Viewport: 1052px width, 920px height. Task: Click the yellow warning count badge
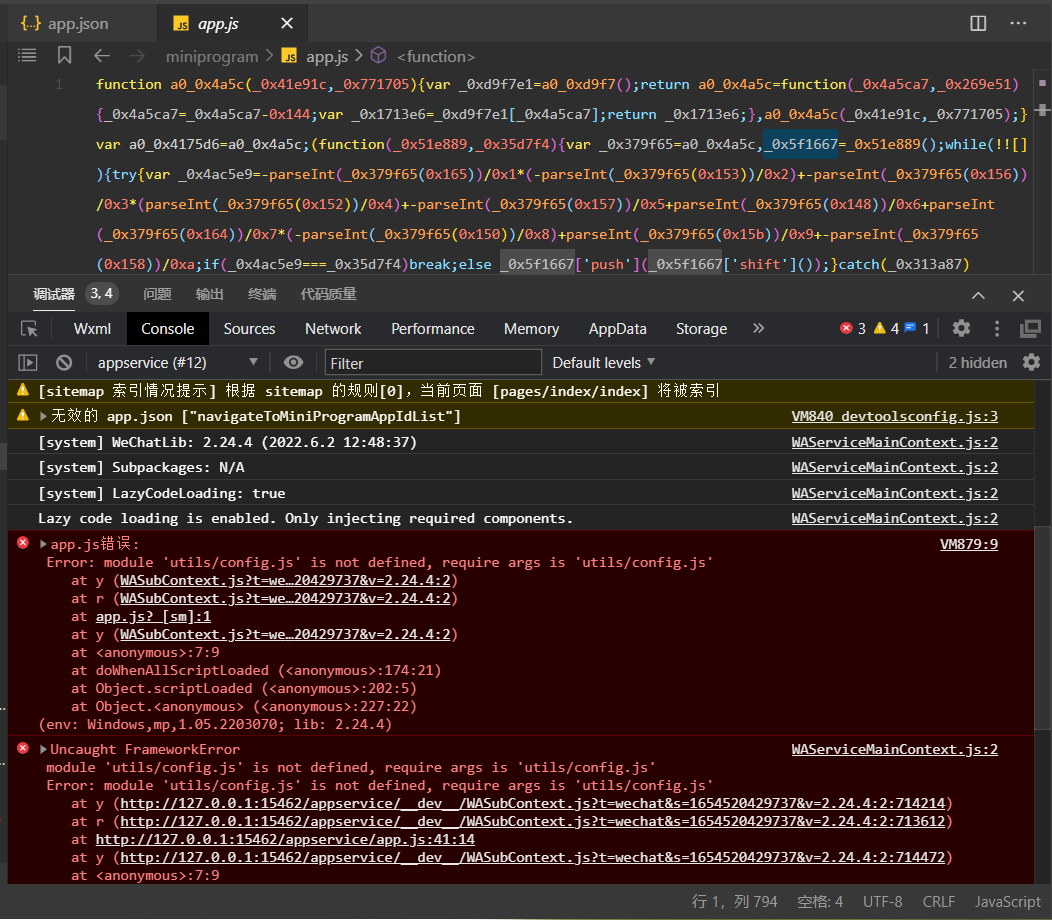886,328
